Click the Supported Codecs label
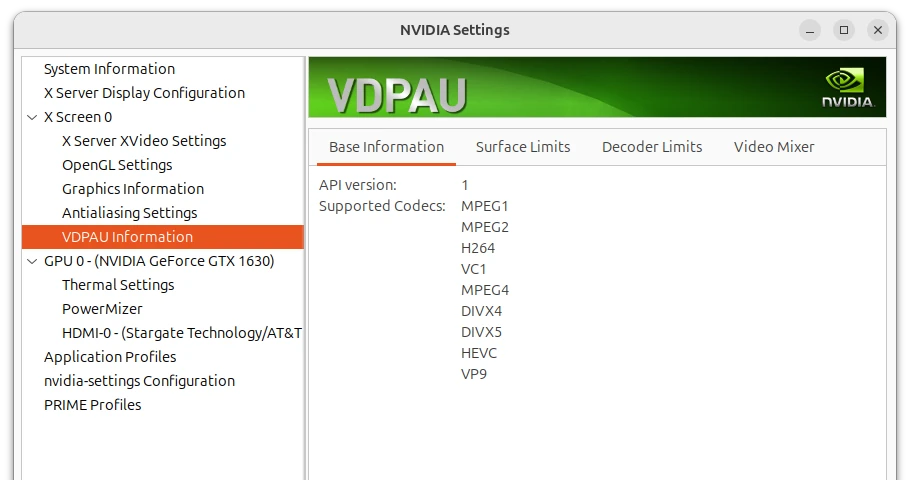The image size is (910, 480). pyautogui.click(x=382, y=206)
